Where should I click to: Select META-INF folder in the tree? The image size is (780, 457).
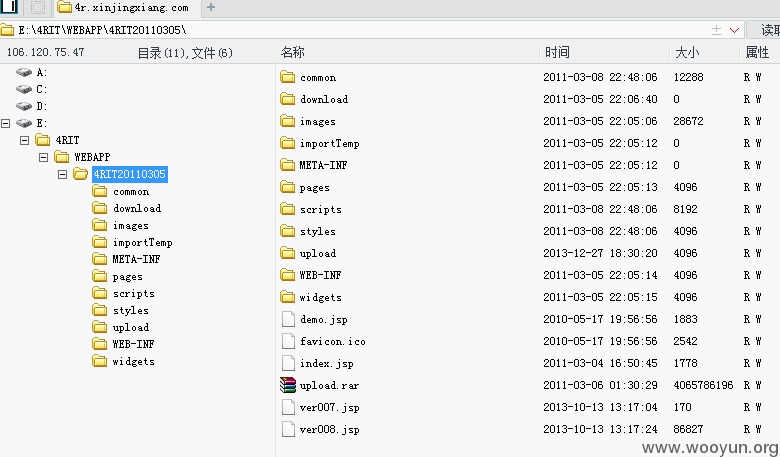coord(136,260)
